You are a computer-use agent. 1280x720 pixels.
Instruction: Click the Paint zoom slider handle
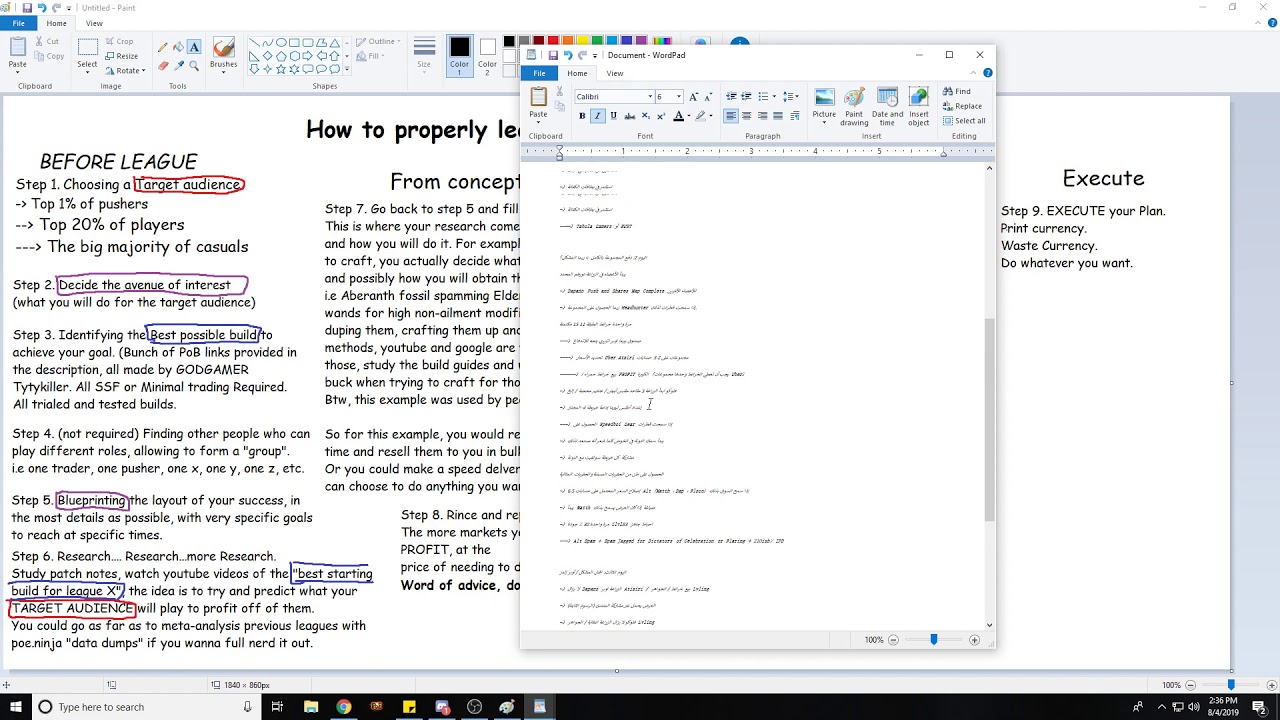click(x=1231, y=685)
